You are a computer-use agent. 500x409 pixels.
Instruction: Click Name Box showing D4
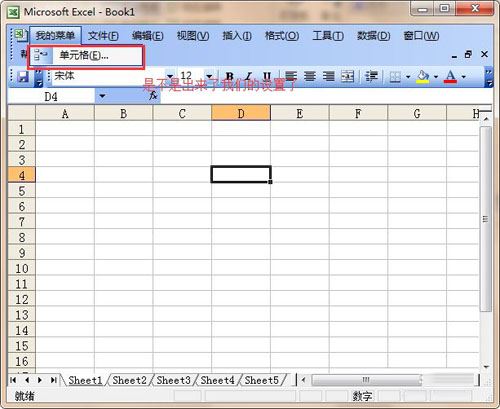(51, 97)
